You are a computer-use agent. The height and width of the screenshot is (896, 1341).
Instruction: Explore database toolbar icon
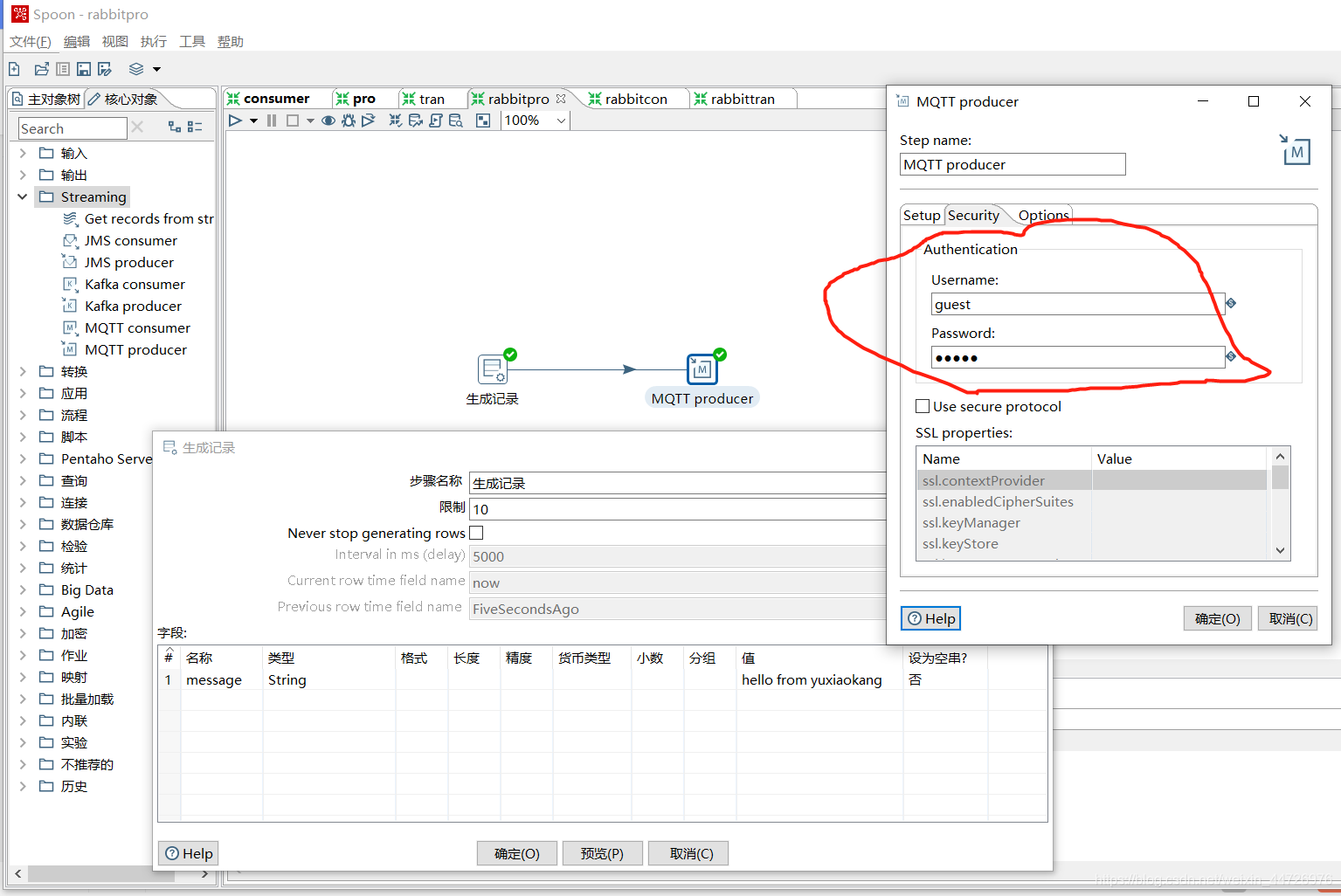(456, 121)
